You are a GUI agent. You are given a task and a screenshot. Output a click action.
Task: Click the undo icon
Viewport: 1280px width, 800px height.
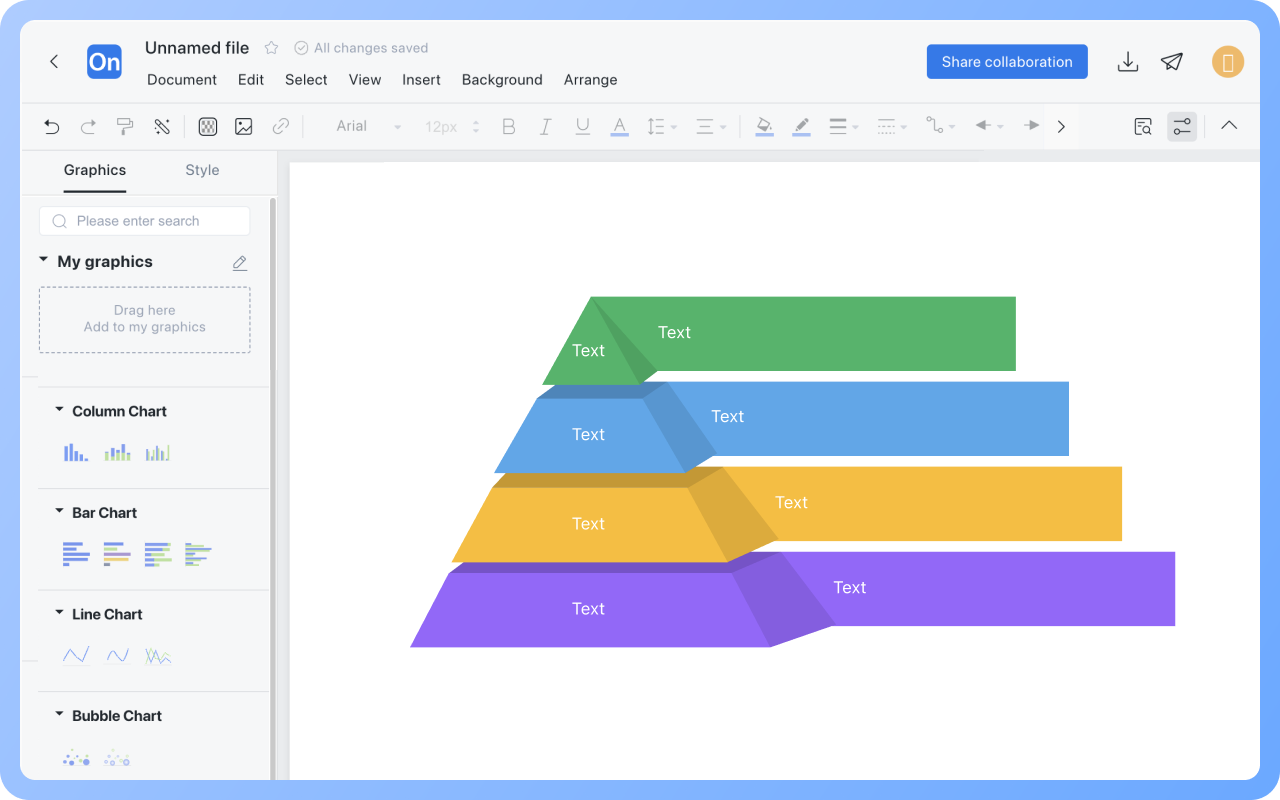coord(51,126)
